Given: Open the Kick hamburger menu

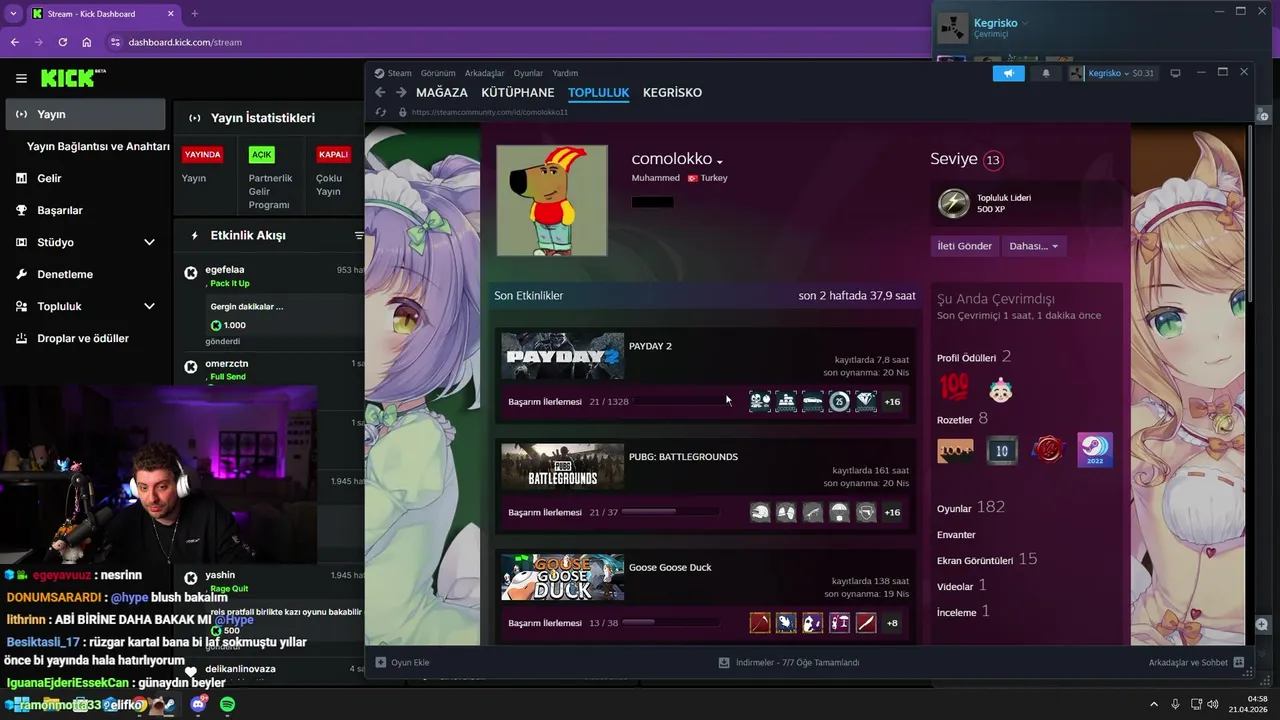Looking at the screenshot, I should 21,78.
